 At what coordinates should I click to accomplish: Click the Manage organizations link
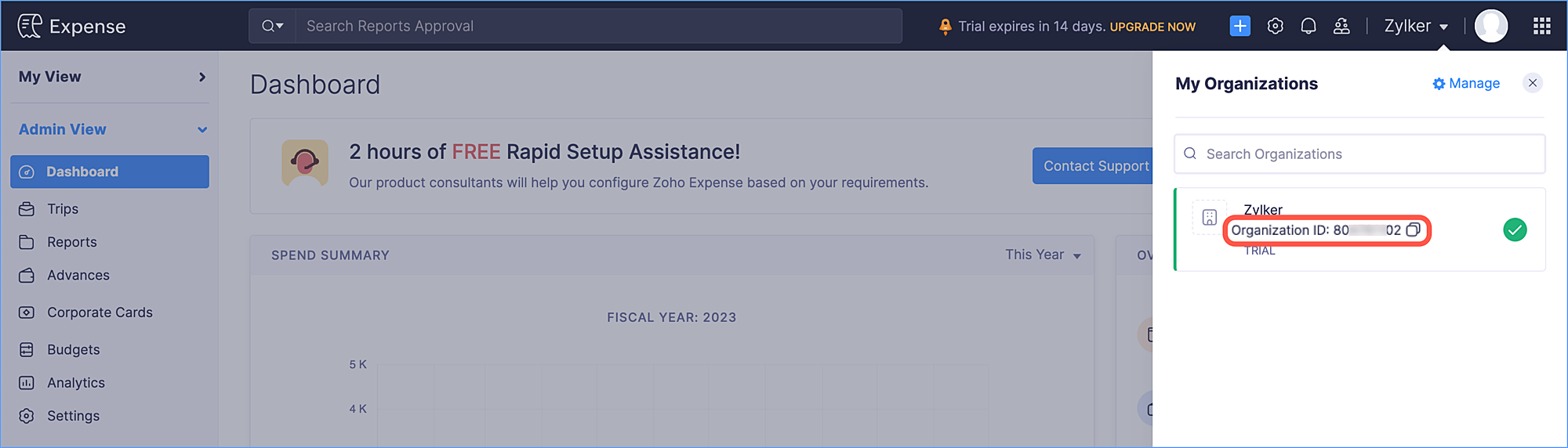click(1465, 83)
